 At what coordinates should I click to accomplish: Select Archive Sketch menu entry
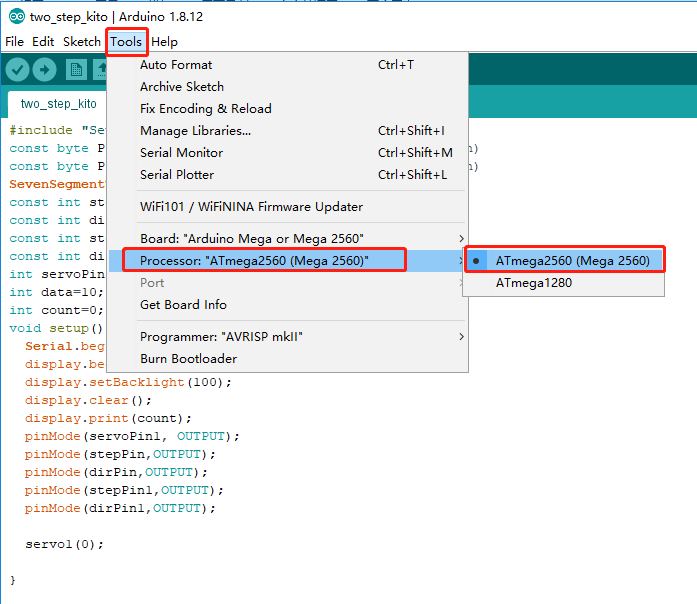(x=288, y=87)
